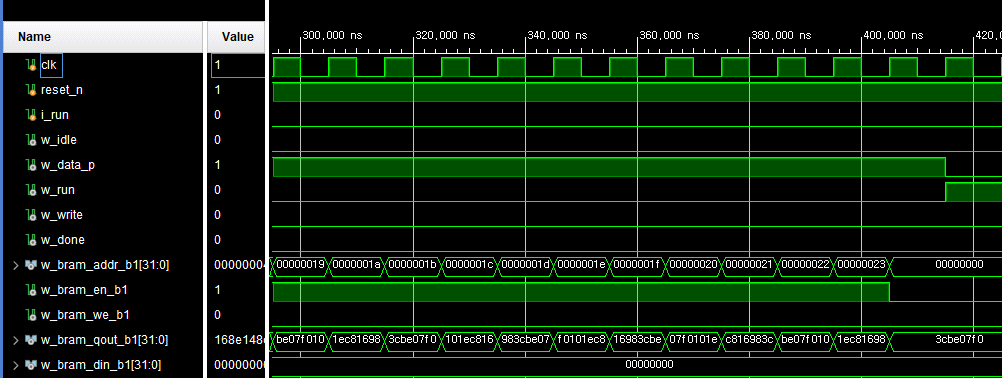
Task: Click qout data segment 983cbe07
Action: [525, 339]
